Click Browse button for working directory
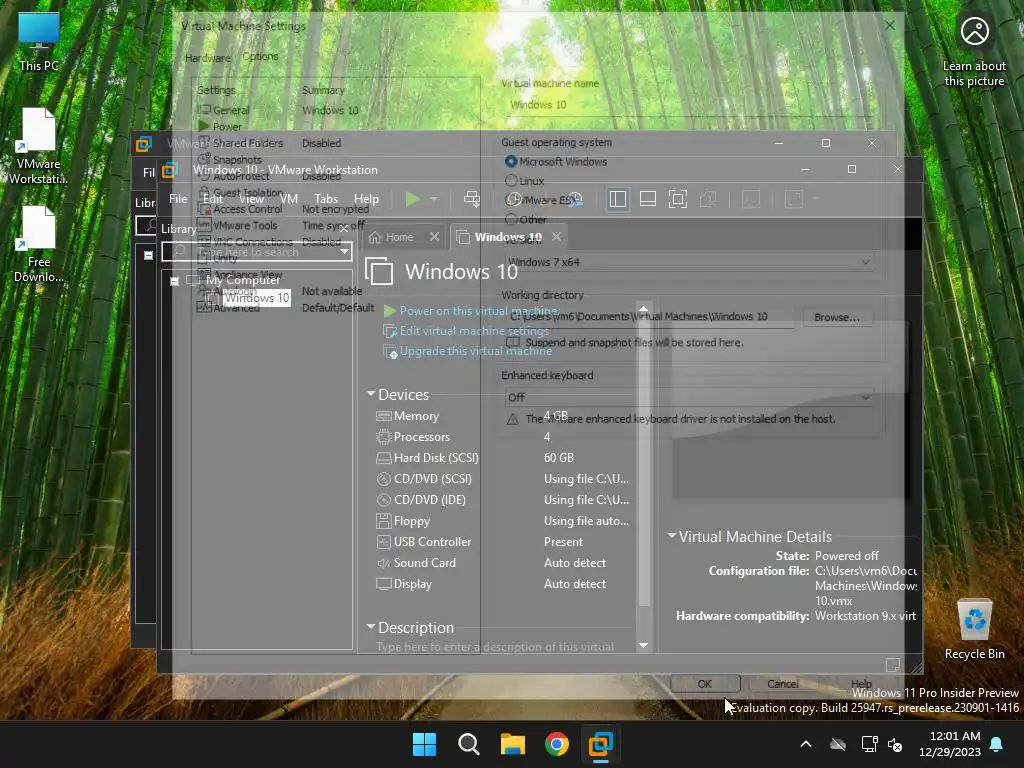 pyautogui.click(x=837, y=317)
